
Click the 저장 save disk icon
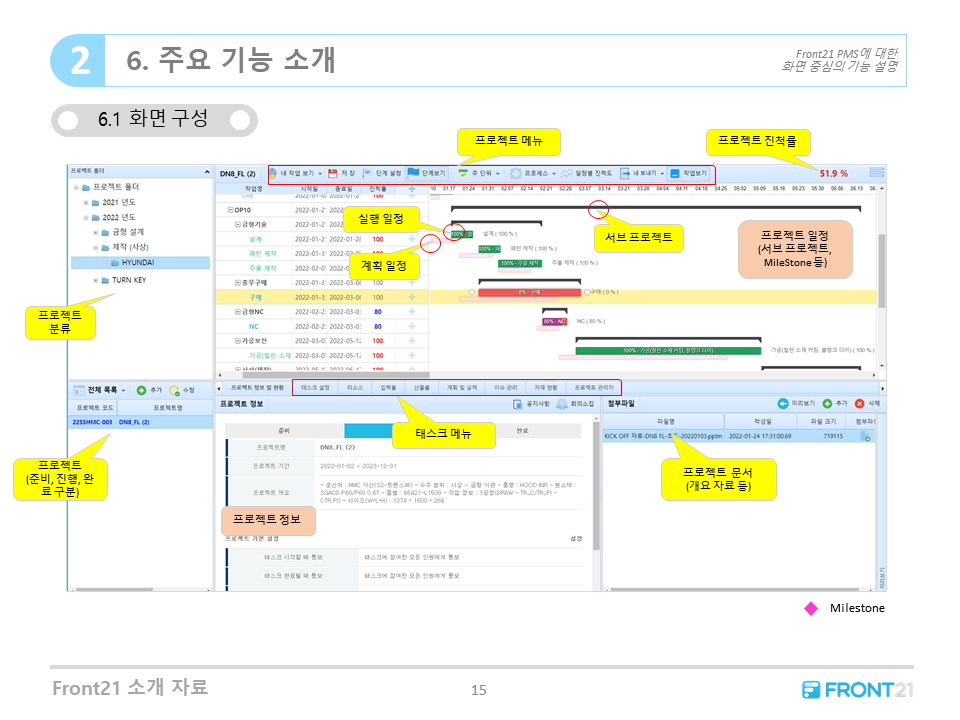pos(332,173)
